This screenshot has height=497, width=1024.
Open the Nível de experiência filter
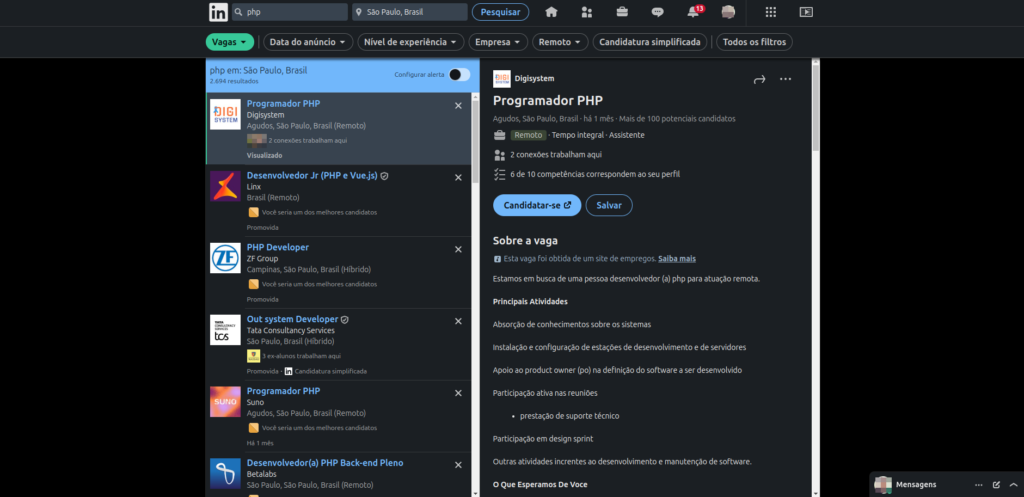tap(411, 42)
